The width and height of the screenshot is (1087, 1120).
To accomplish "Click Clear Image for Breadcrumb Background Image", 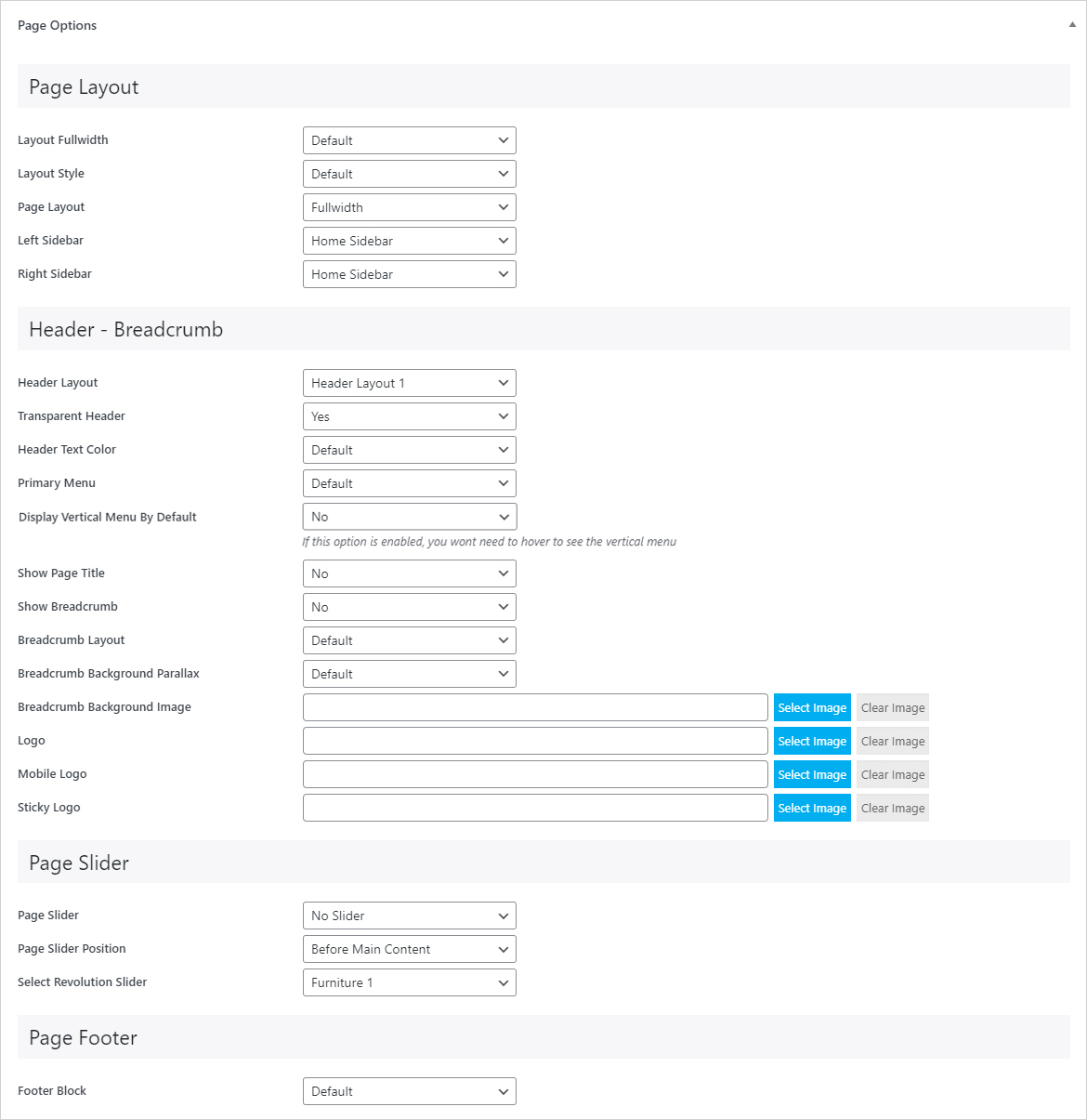I will [892, 707].
